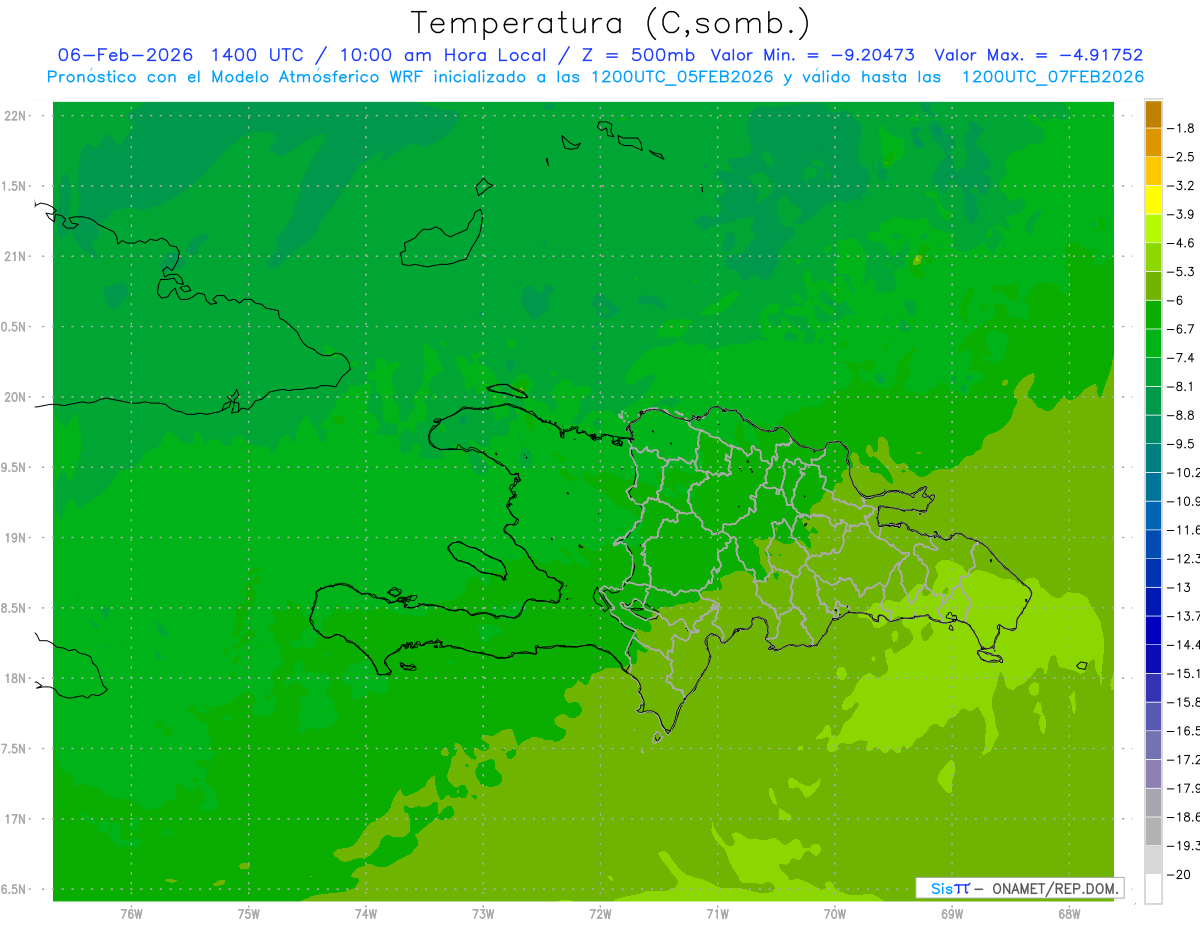Screen dimensions: 1200x927
Task: Click the '-8.1' colorbar label
Action: tap(1181, 386)
